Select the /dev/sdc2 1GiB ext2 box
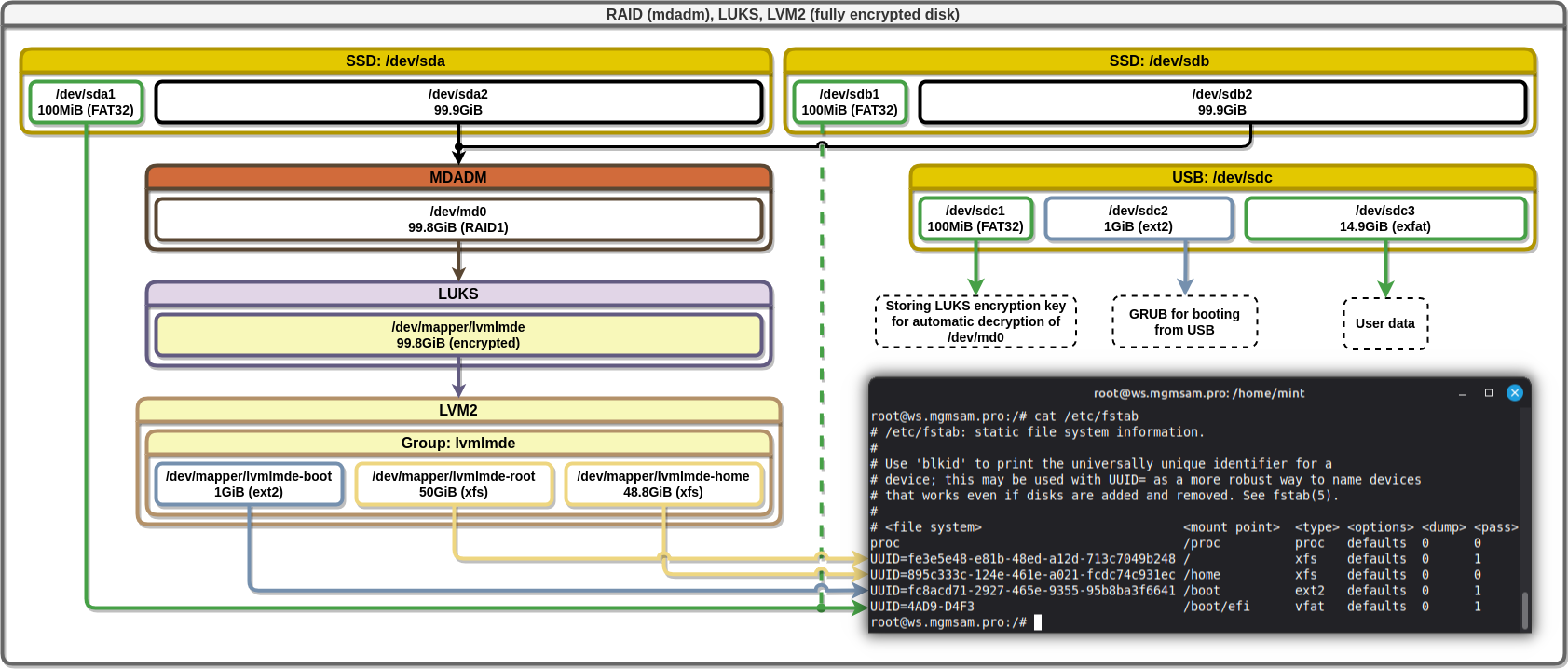 pos(1138,219)
